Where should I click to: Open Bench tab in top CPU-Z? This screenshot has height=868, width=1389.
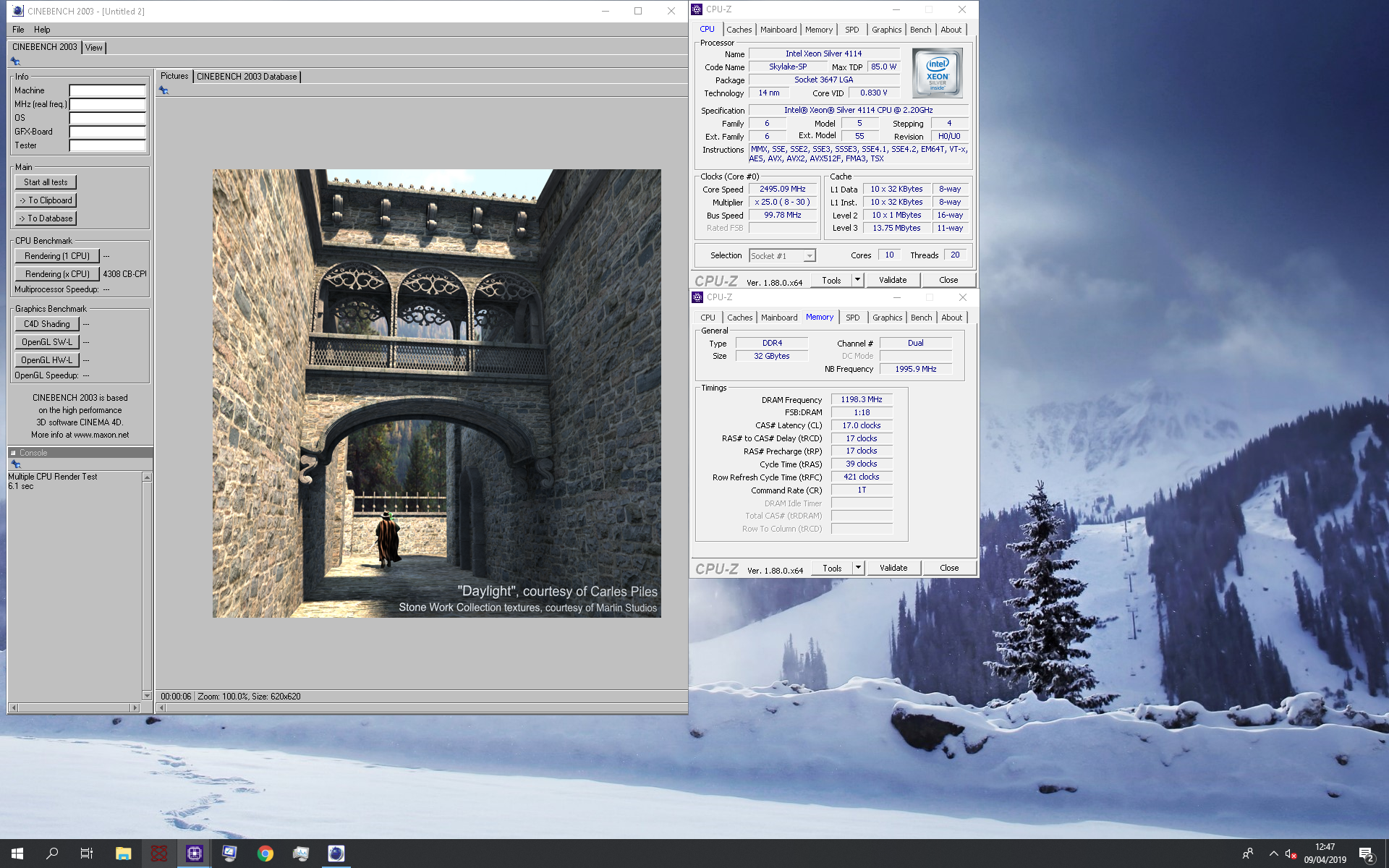(x=921, y=30)
